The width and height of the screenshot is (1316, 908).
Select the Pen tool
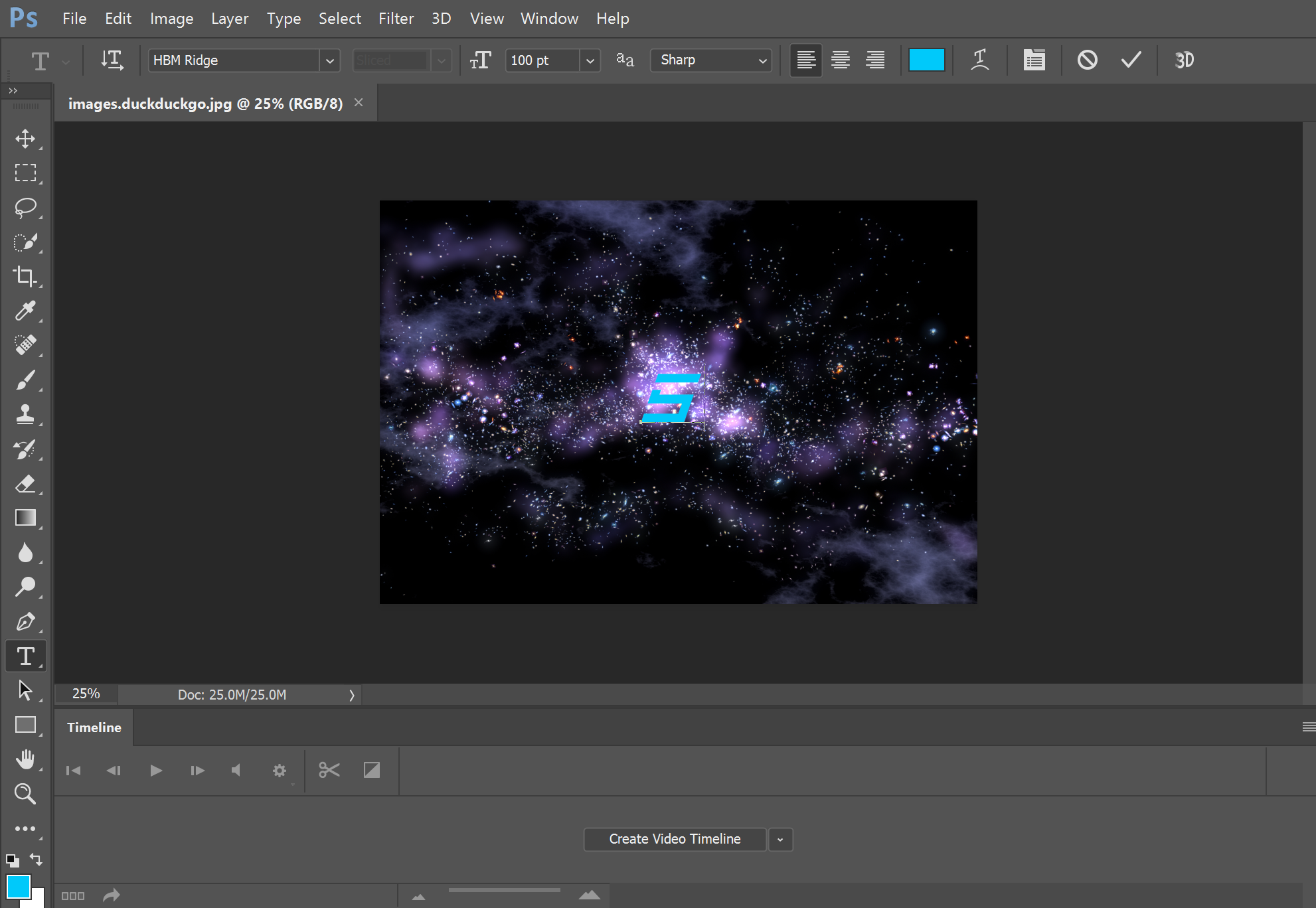(x=25, y=622)
